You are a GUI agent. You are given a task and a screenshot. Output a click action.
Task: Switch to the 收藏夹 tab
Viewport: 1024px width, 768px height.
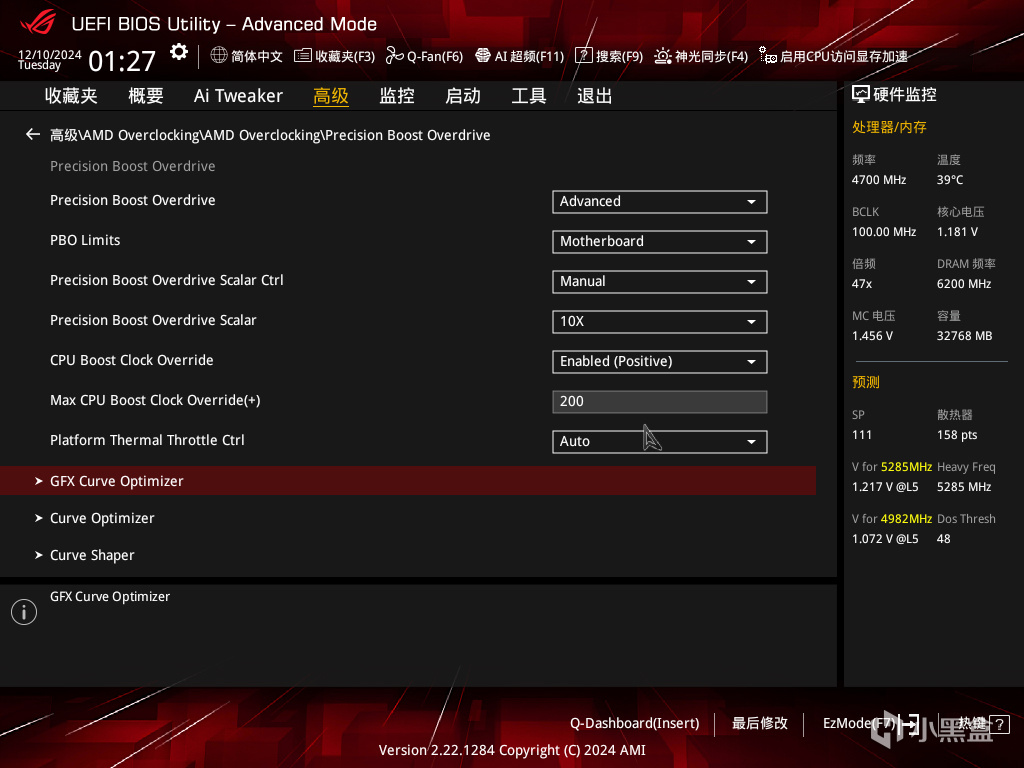(x=71, y=96)
